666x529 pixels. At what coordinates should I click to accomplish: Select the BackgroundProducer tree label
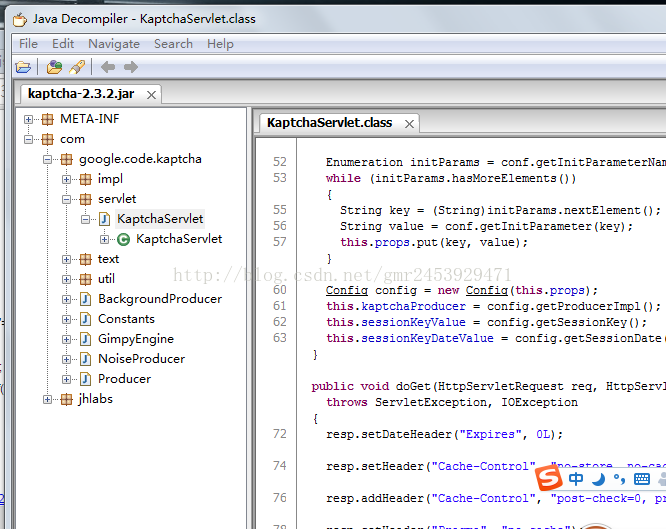tap(160, 299)
